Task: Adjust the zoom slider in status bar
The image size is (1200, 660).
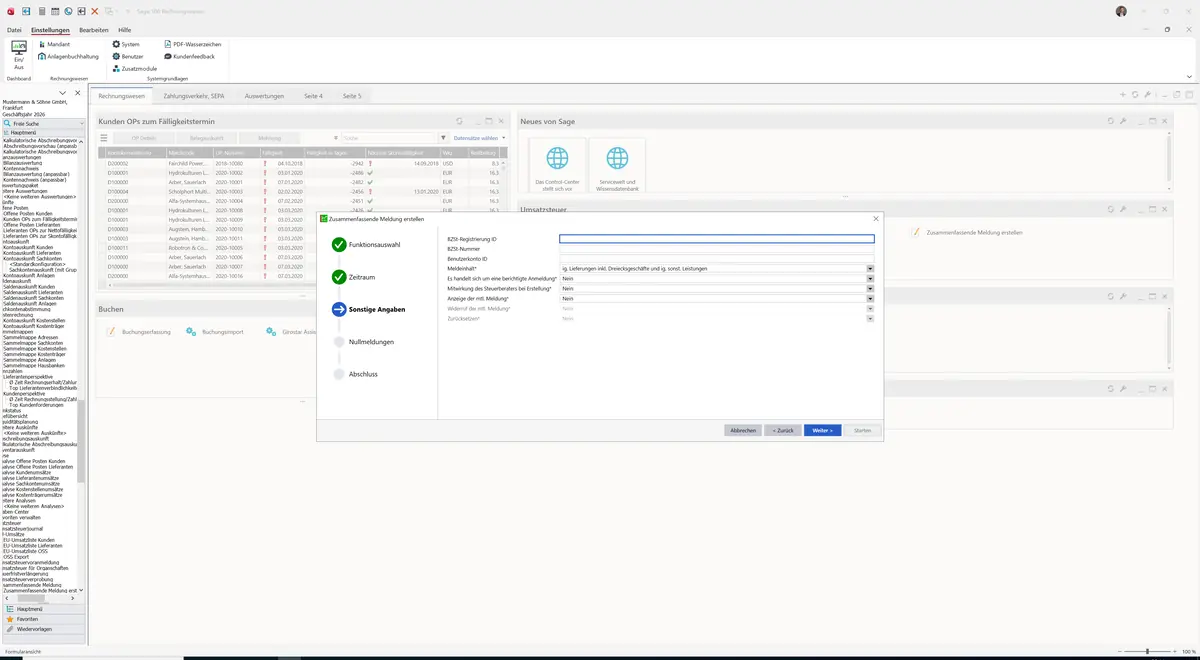Action: (1147, 651)
